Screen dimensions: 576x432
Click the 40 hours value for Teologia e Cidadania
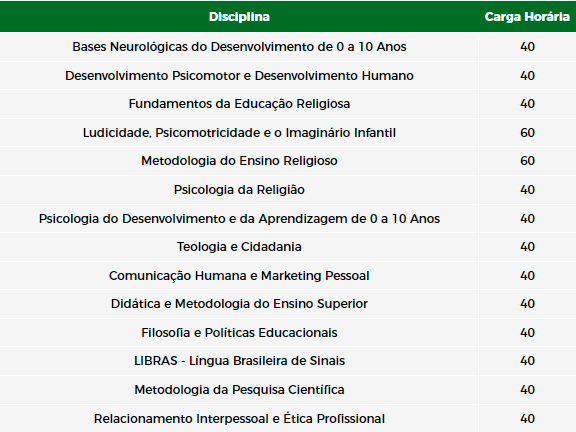coord(527,247)
